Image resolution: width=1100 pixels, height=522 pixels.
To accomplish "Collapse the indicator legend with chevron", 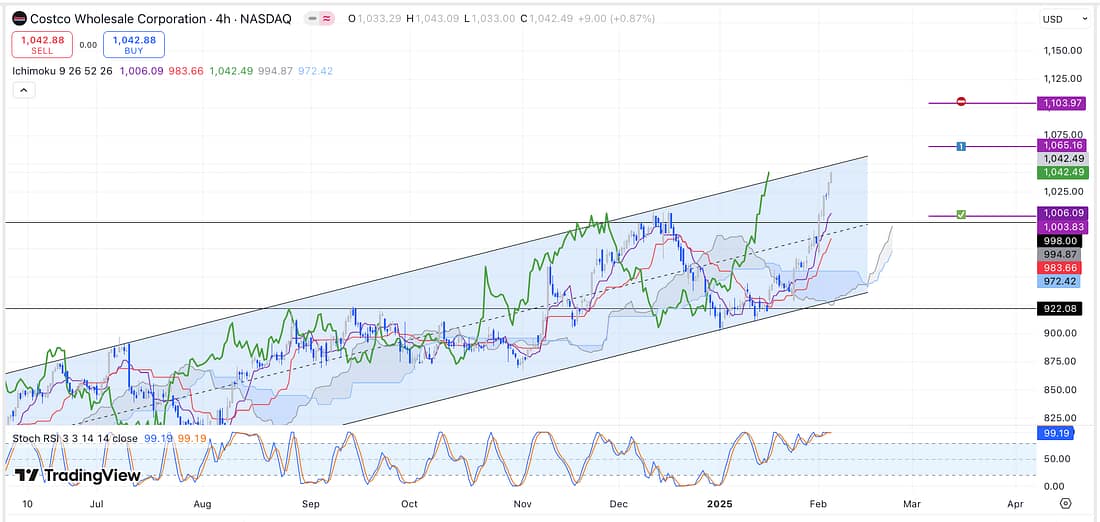I will click(x=23, y=90).
